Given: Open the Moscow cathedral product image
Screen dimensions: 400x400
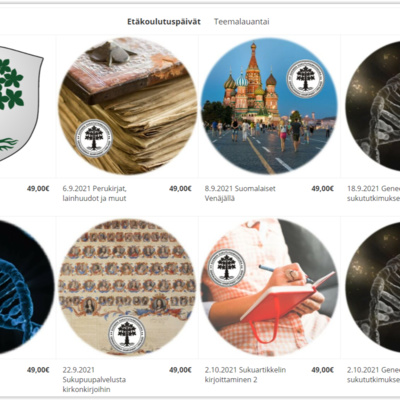Looking at the screenshot, I should coord(269,106).
